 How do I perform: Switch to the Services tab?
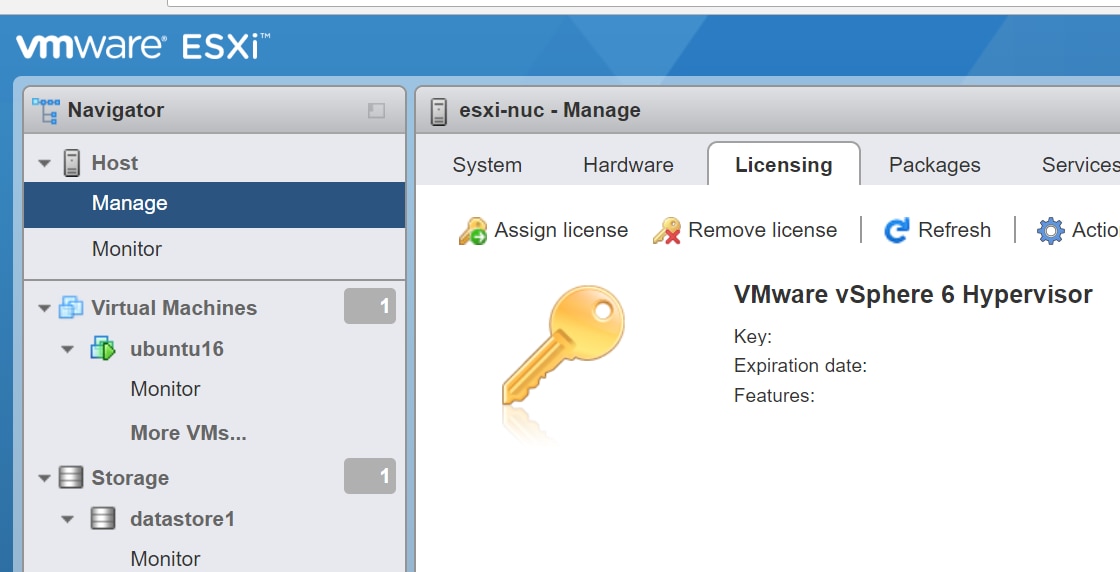click(x=1081, y=165)
